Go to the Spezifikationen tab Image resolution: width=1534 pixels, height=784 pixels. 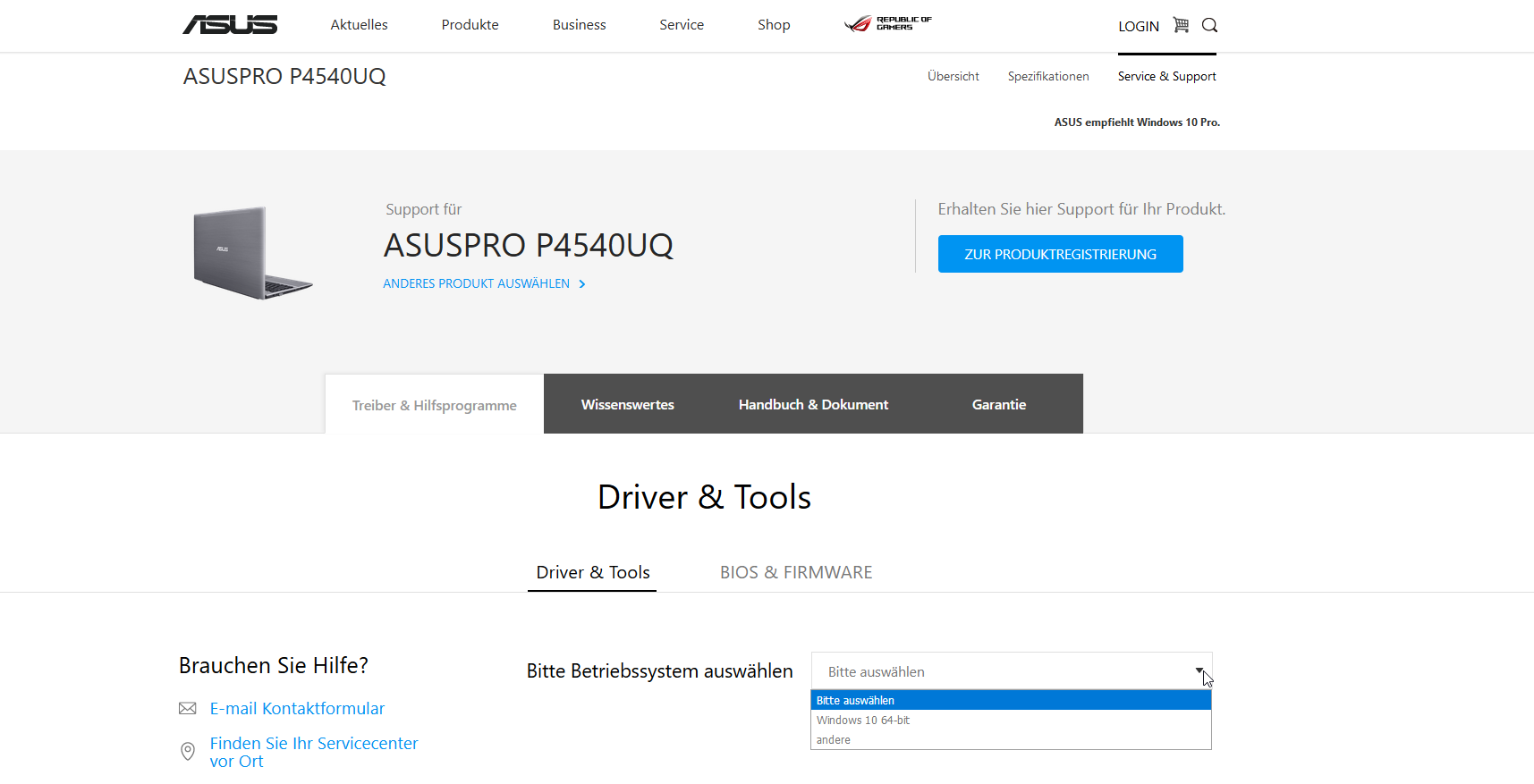coord(1048,76)
